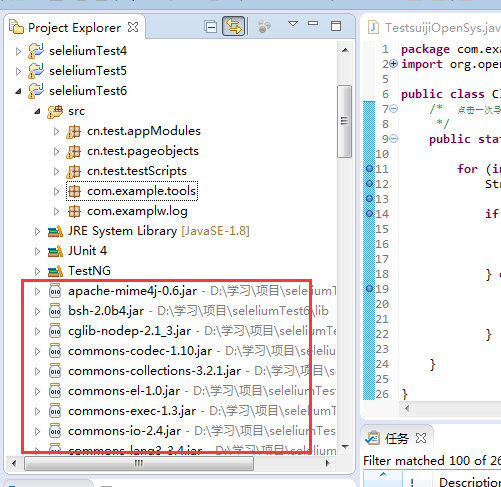Click the editor horizontal scroll left arrow

407,408
